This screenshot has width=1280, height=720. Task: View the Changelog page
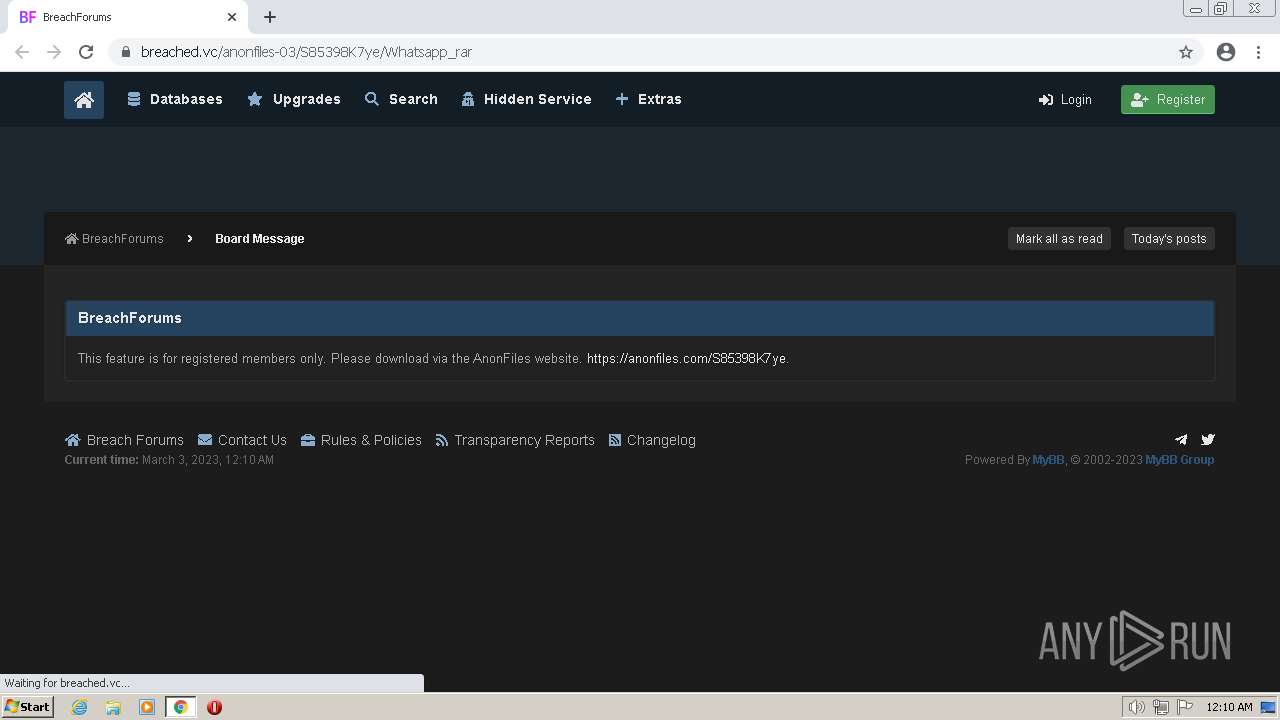[652, 440]
